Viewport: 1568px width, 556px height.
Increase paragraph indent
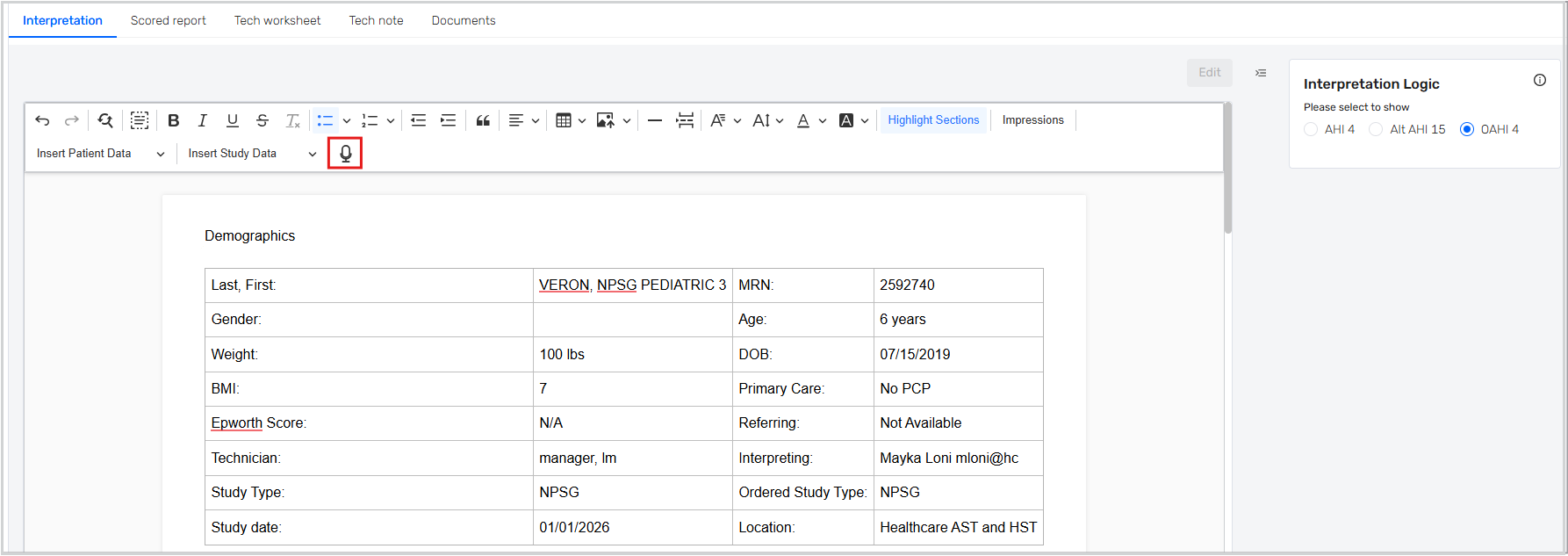point(449,120)
